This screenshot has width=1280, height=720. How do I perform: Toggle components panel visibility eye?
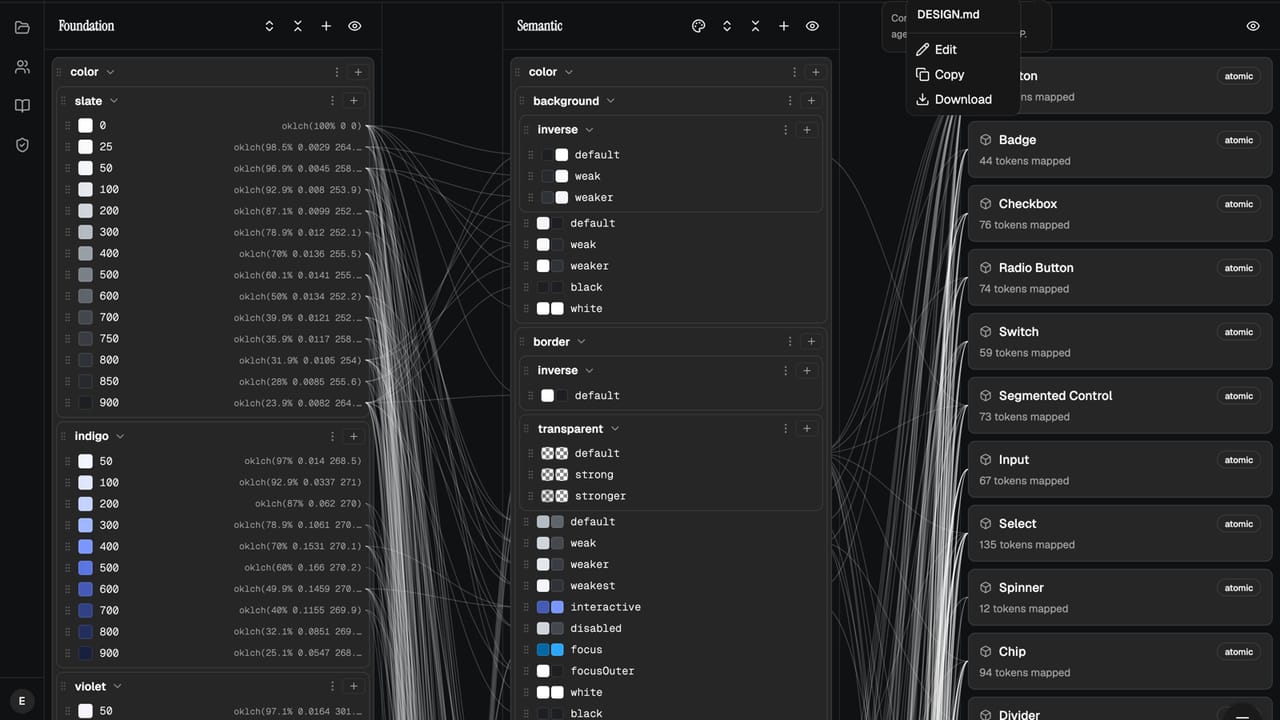1253,26
